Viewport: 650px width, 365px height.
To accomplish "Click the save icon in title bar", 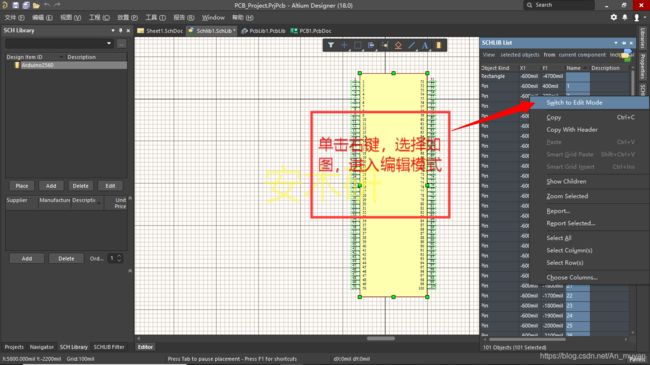I will 15,5.
